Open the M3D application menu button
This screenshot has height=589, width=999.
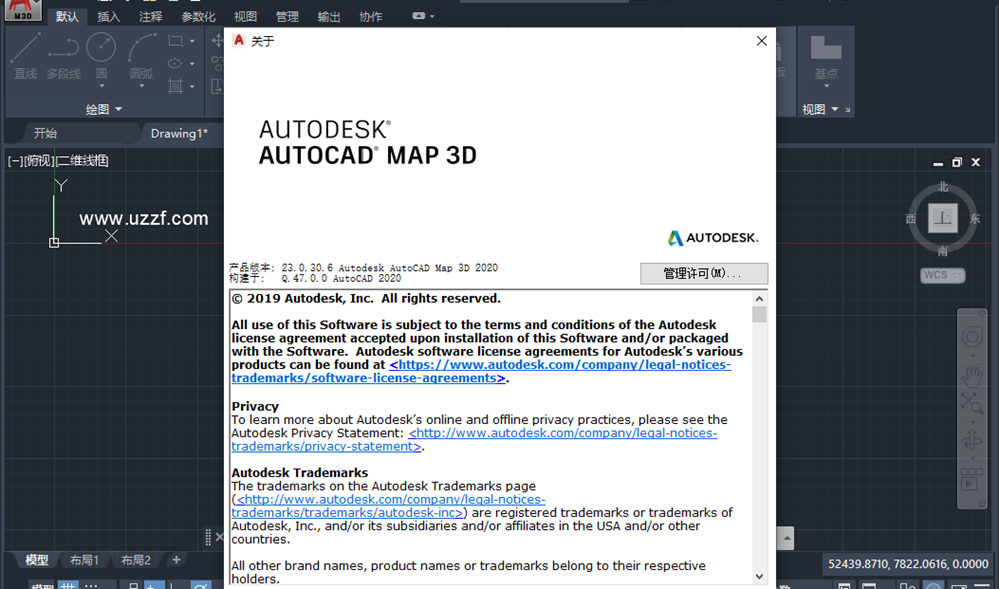(23, 10)
